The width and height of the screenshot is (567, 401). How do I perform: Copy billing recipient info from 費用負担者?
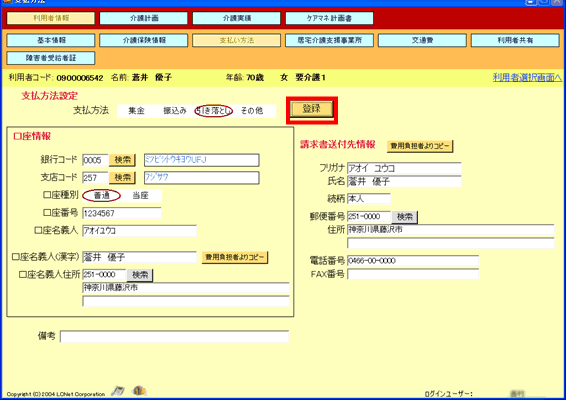[420, 146]
